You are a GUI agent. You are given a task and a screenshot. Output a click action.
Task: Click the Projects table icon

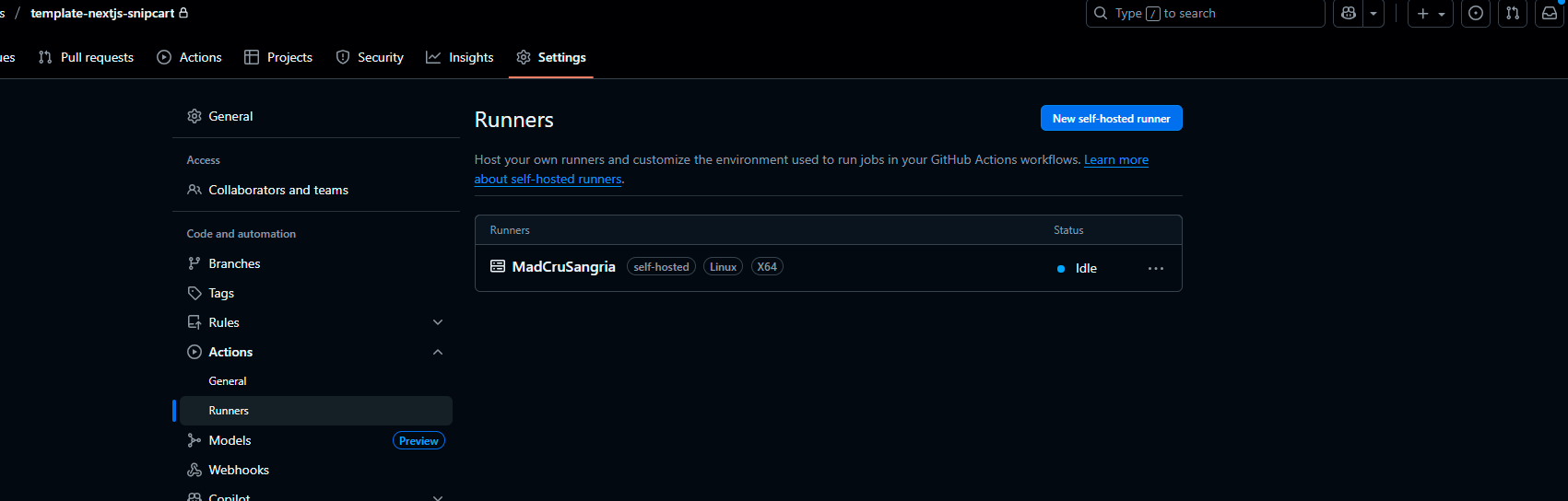pyautogui.click(x=252, y=57)
